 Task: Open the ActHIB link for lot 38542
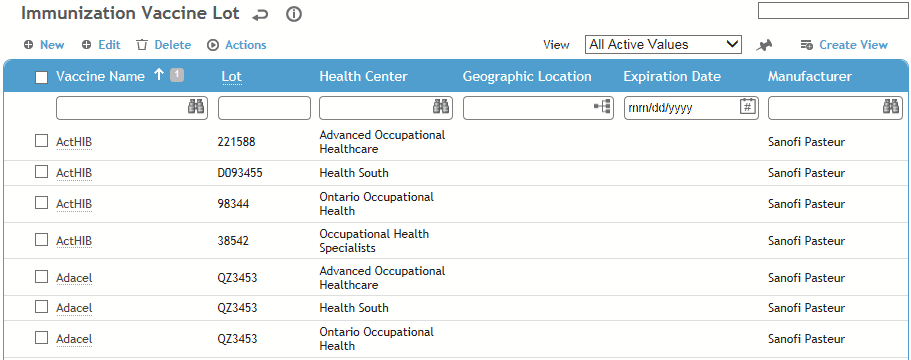click(74, 241)
